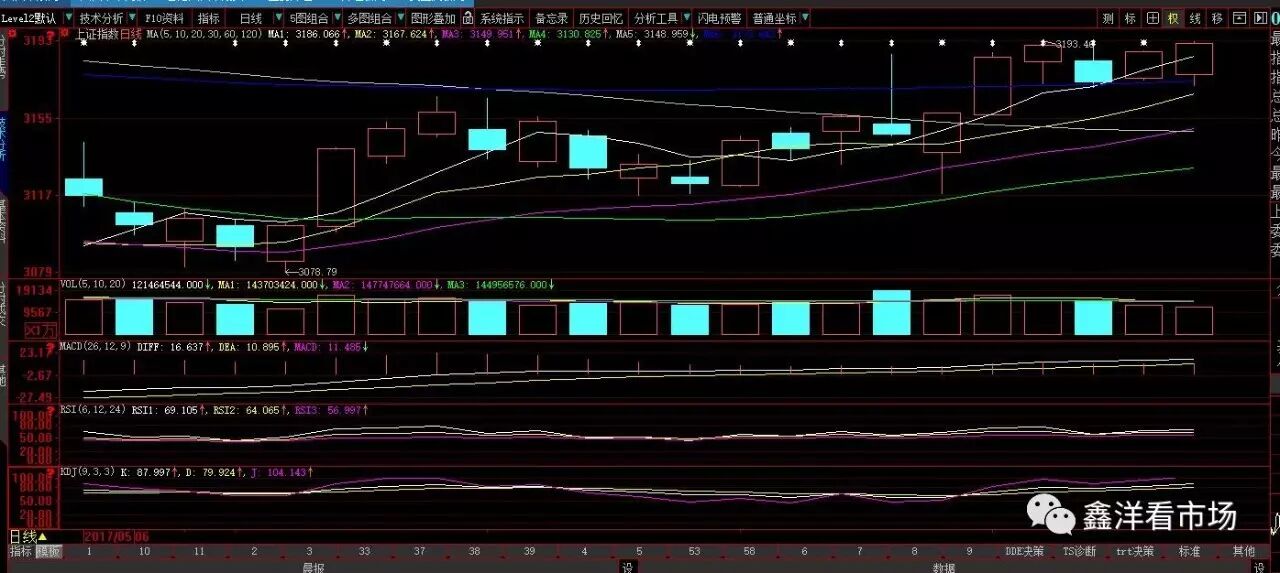Toggle the crosshair plus-box icon
The height and width of the screenshot is (573, 1280).
pos(1152,18)
